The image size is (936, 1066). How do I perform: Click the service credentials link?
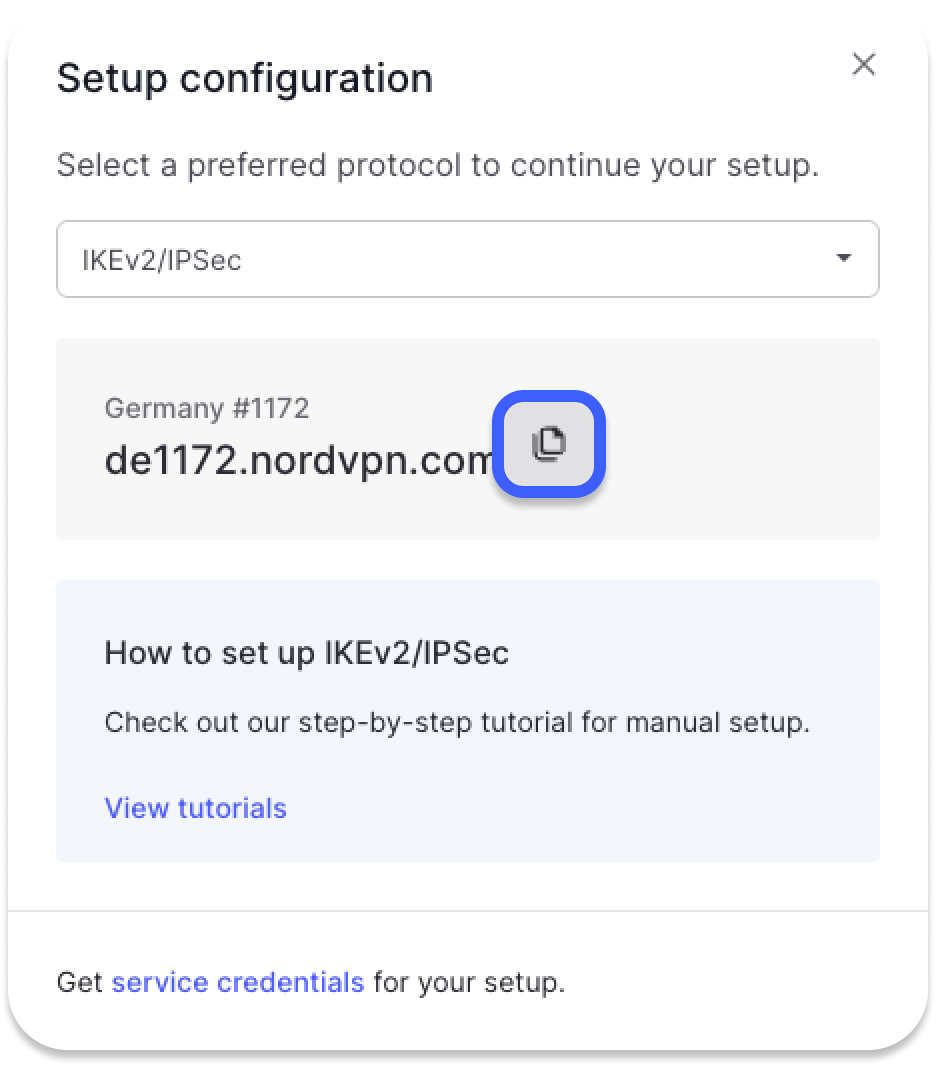pyautogui.click(x=239, y=982)
